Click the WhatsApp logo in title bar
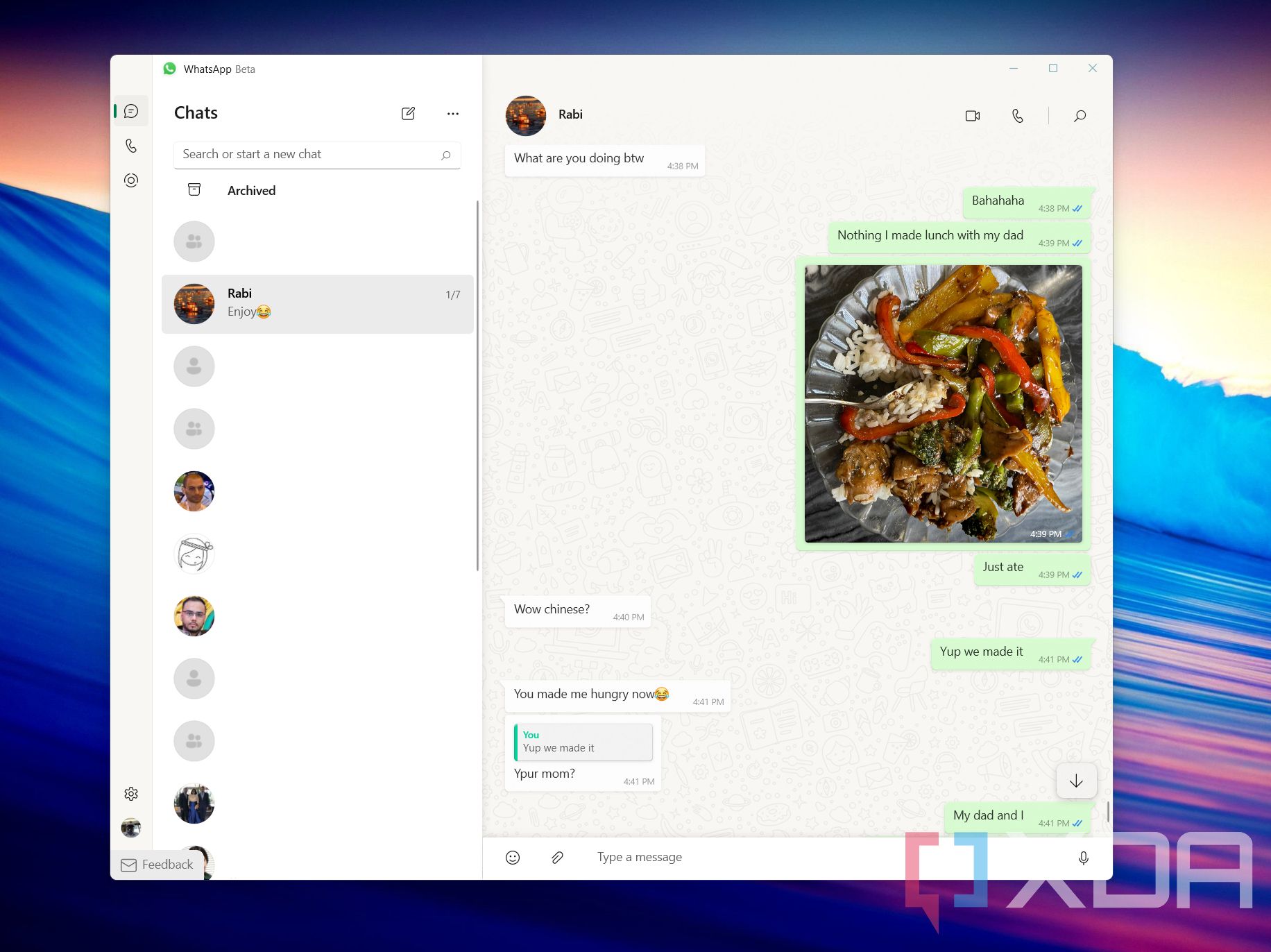1271x952 pixels. 169,69
